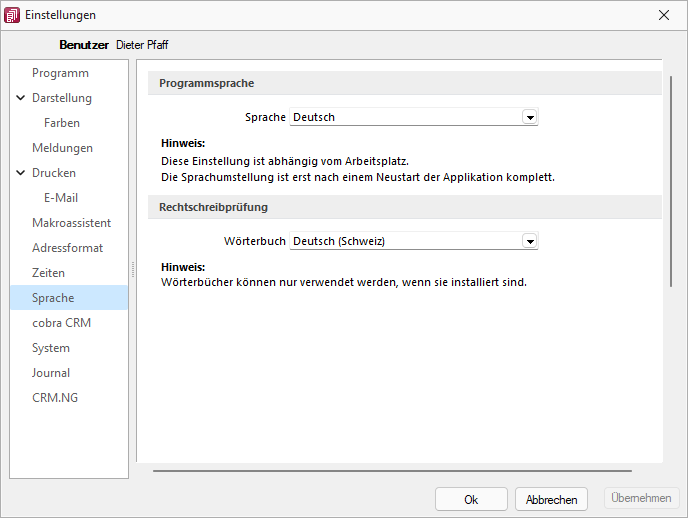Select CRM.NG in the settings tree
688x518 pixels.
(55, 398)
